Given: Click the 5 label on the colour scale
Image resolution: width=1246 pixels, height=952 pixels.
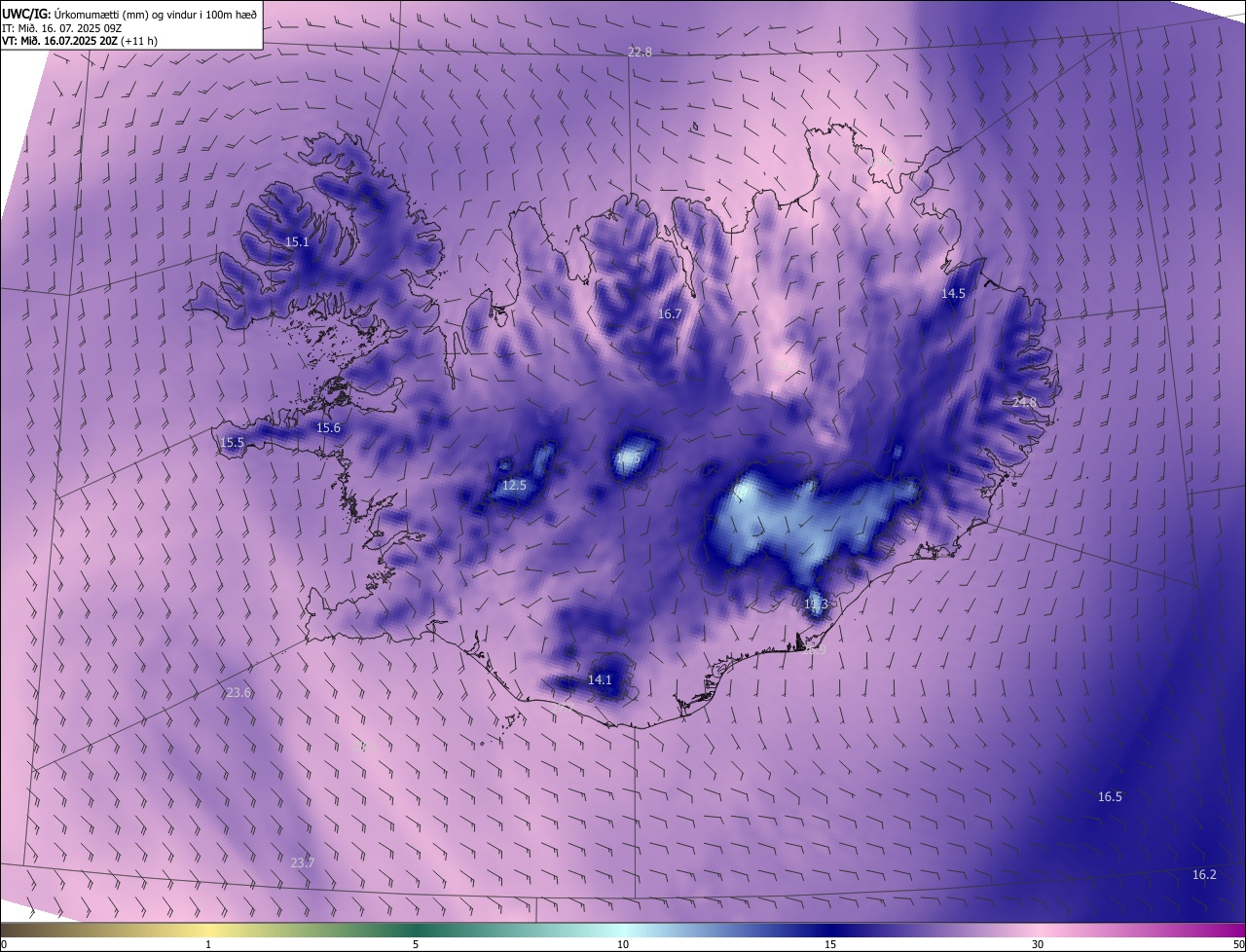Looking at the screenshot, I should click(x=416, y=944).
